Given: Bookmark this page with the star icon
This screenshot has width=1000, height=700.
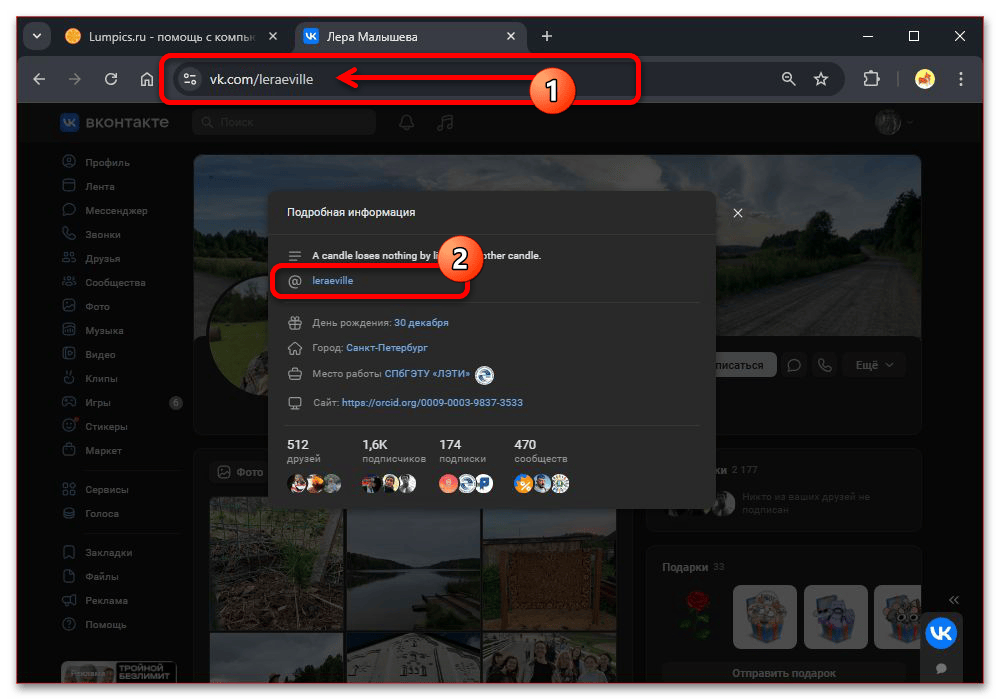Looking at the screenshot, I should pyautogui.click(x=821, y=79).
